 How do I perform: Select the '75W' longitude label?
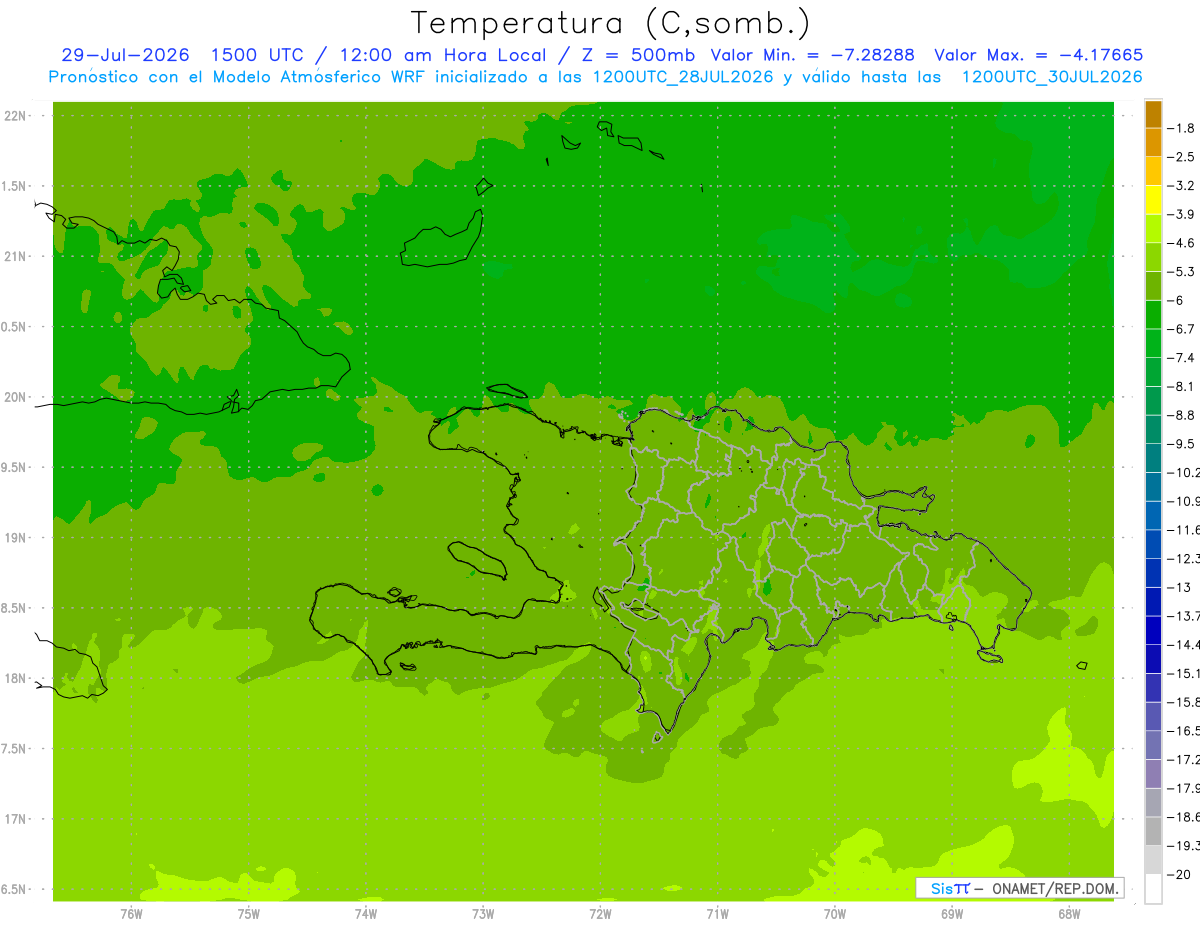pos(248,913)
